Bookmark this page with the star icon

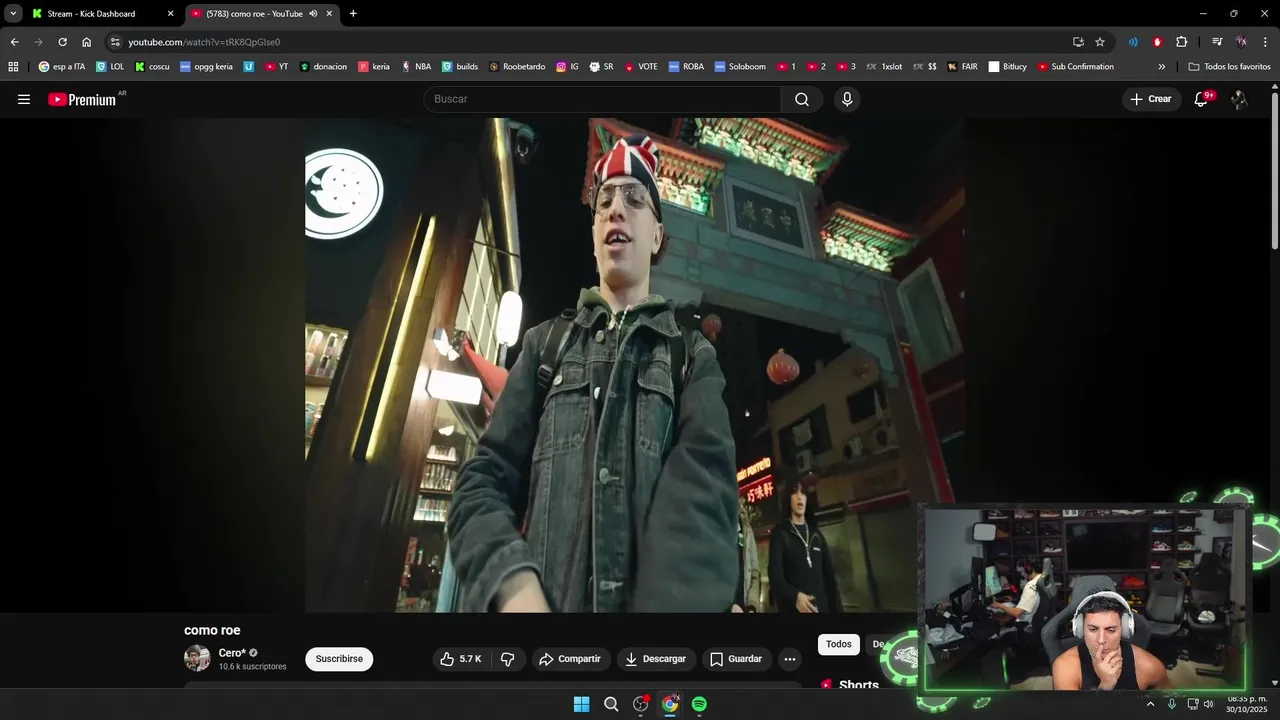[1100, 42]
